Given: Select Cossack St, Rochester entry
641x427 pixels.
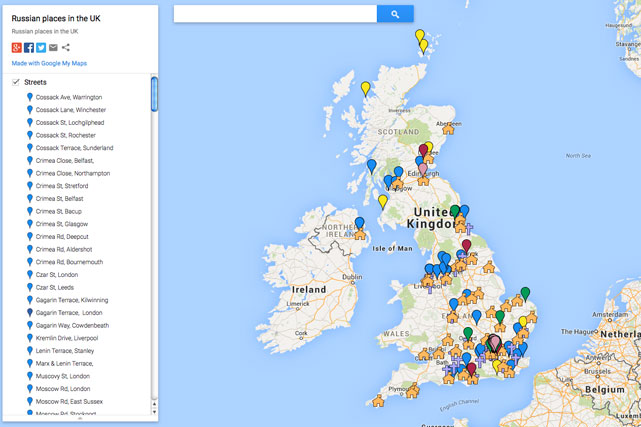Looking at the screenshot, I should coord(65,135).
